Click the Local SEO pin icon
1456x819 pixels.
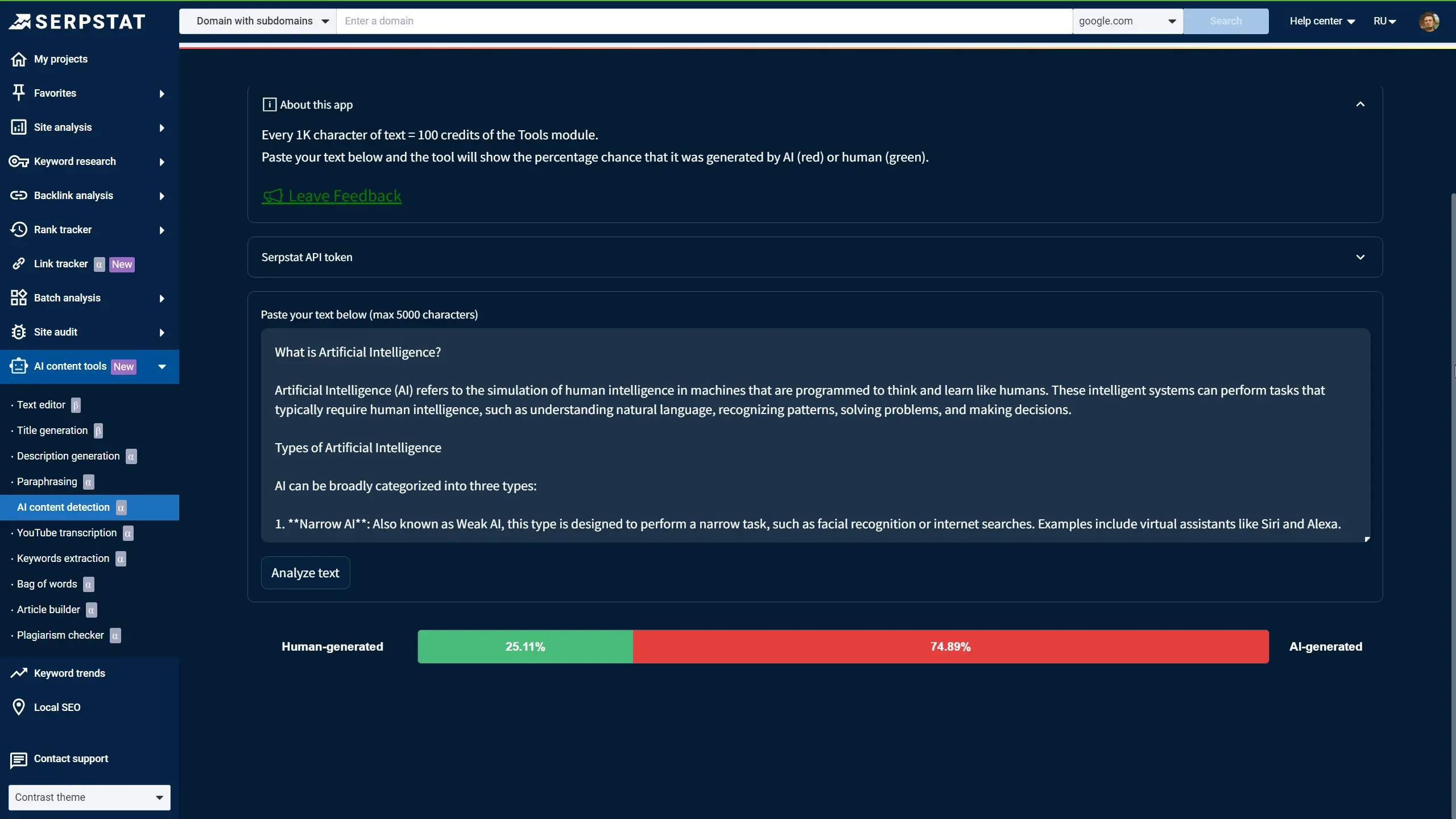pos(19,707)
